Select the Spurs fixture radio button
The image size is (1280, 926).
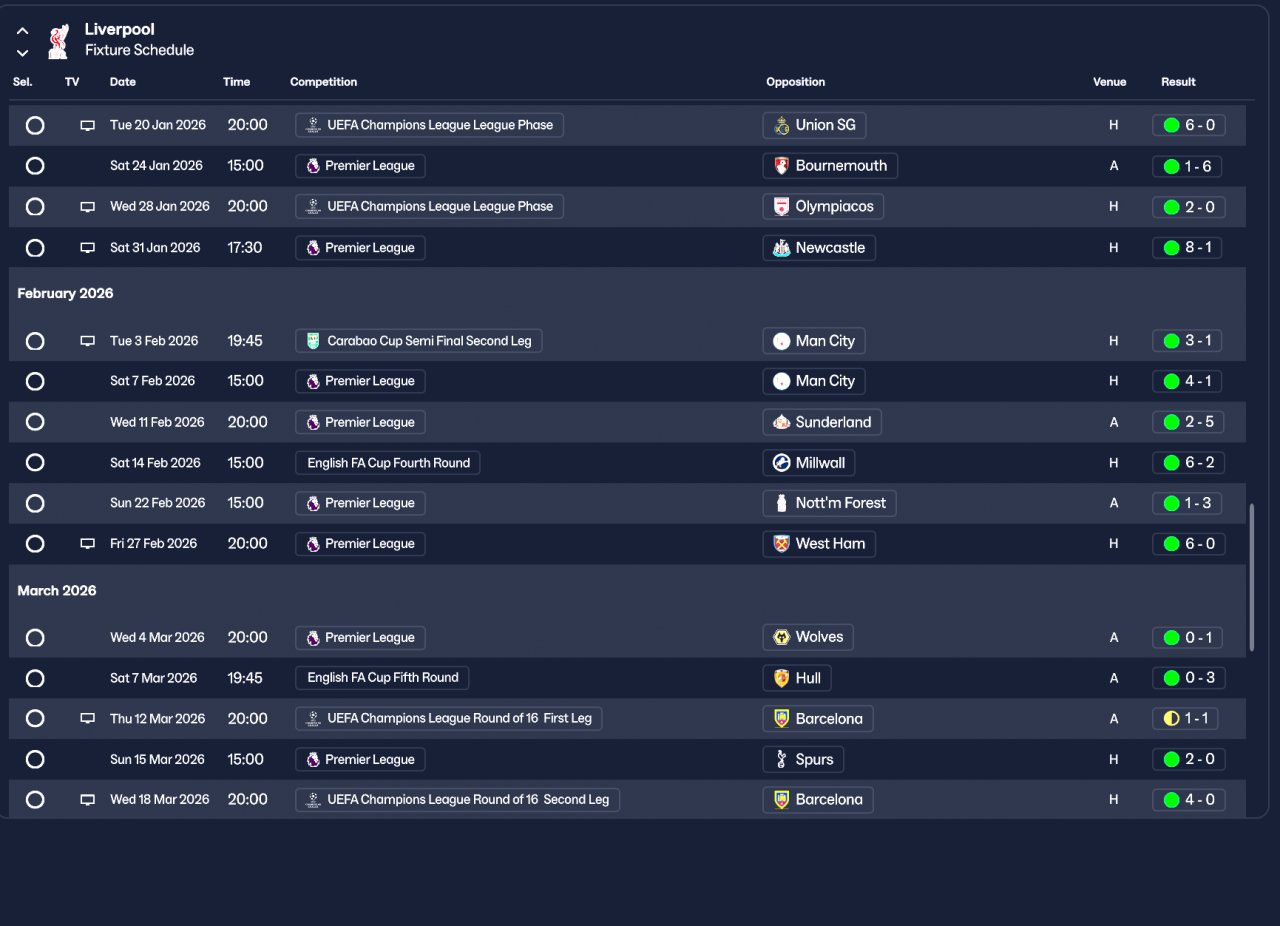click(35, 760)
